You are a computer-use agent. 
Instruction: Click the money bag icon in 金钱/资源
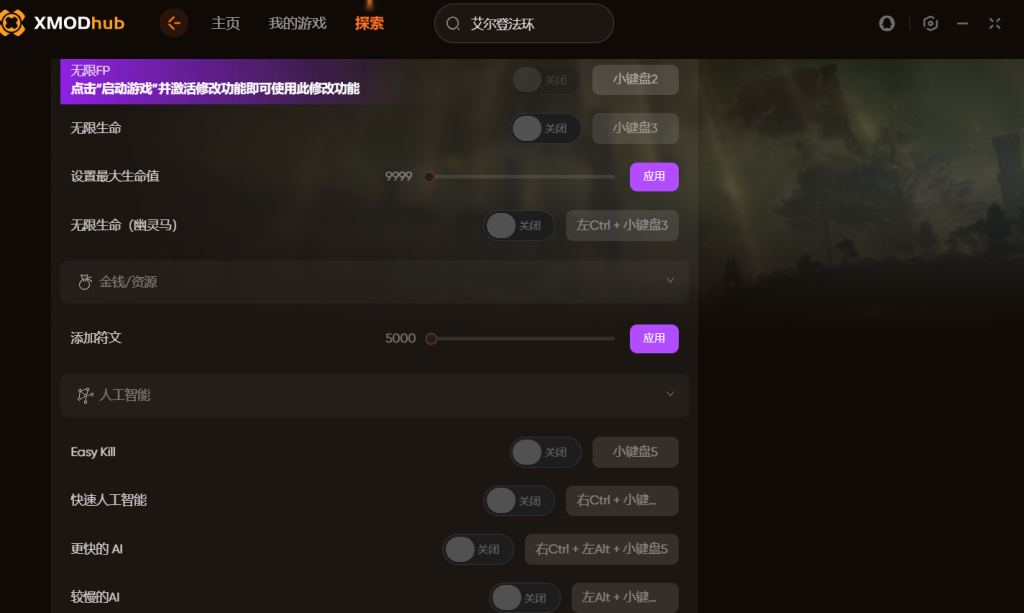85,281
